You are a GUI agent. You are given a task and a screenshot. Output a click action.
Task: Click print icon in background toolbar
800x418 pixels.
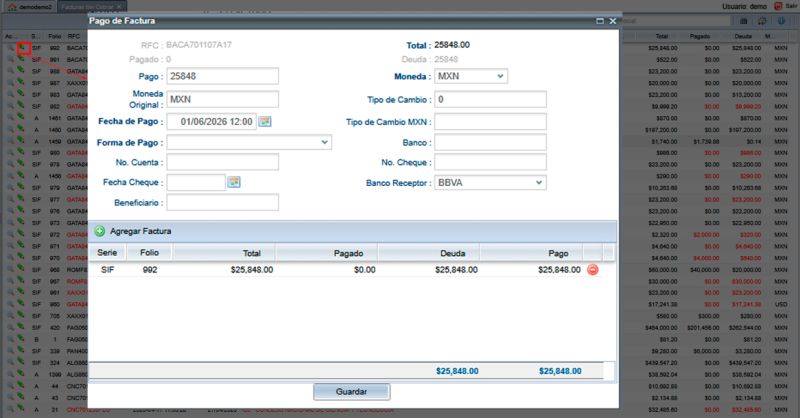[743, 21]
